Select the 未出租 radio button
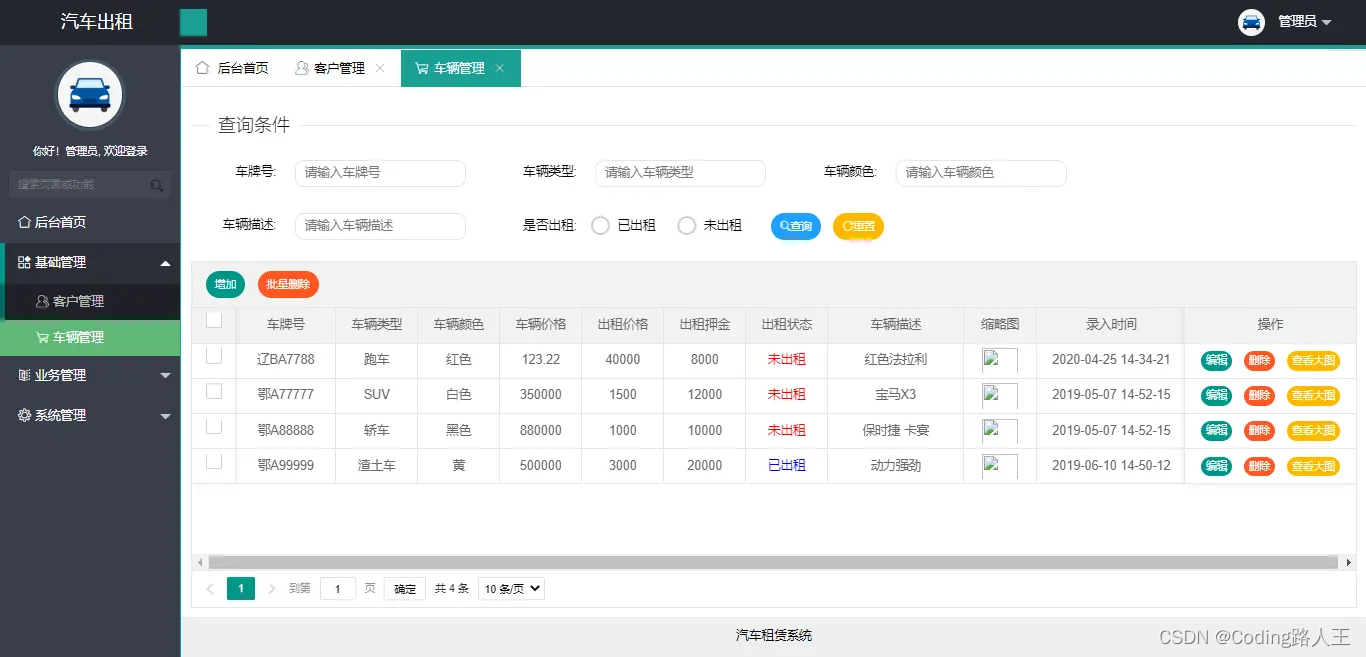 [x=687, y=226]
